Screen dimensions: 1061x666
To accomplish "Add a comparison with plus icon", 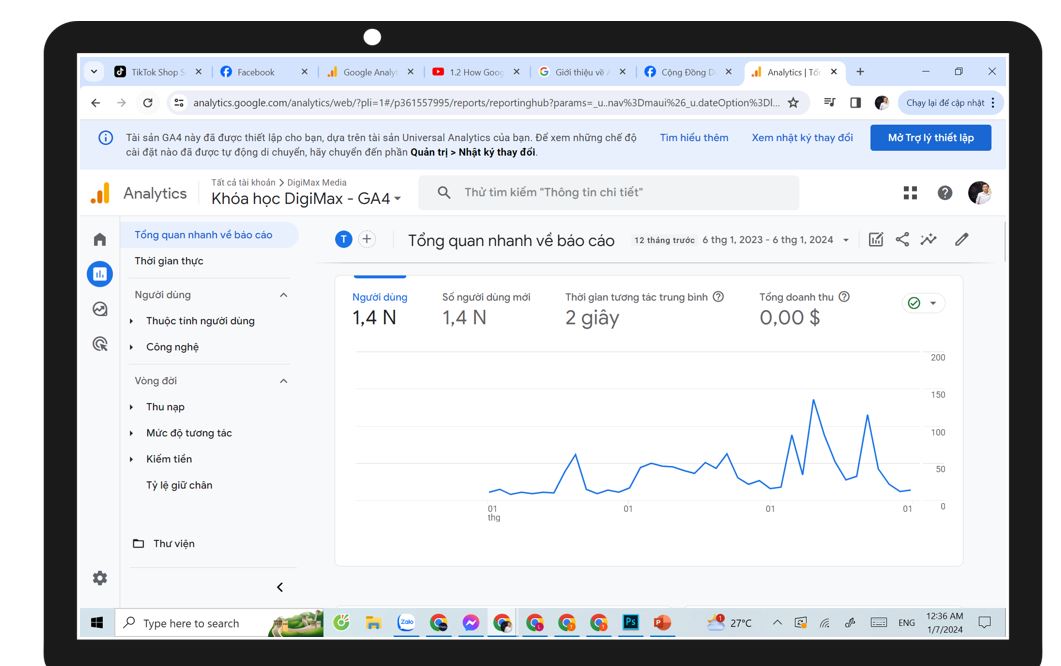I will 367,239.
